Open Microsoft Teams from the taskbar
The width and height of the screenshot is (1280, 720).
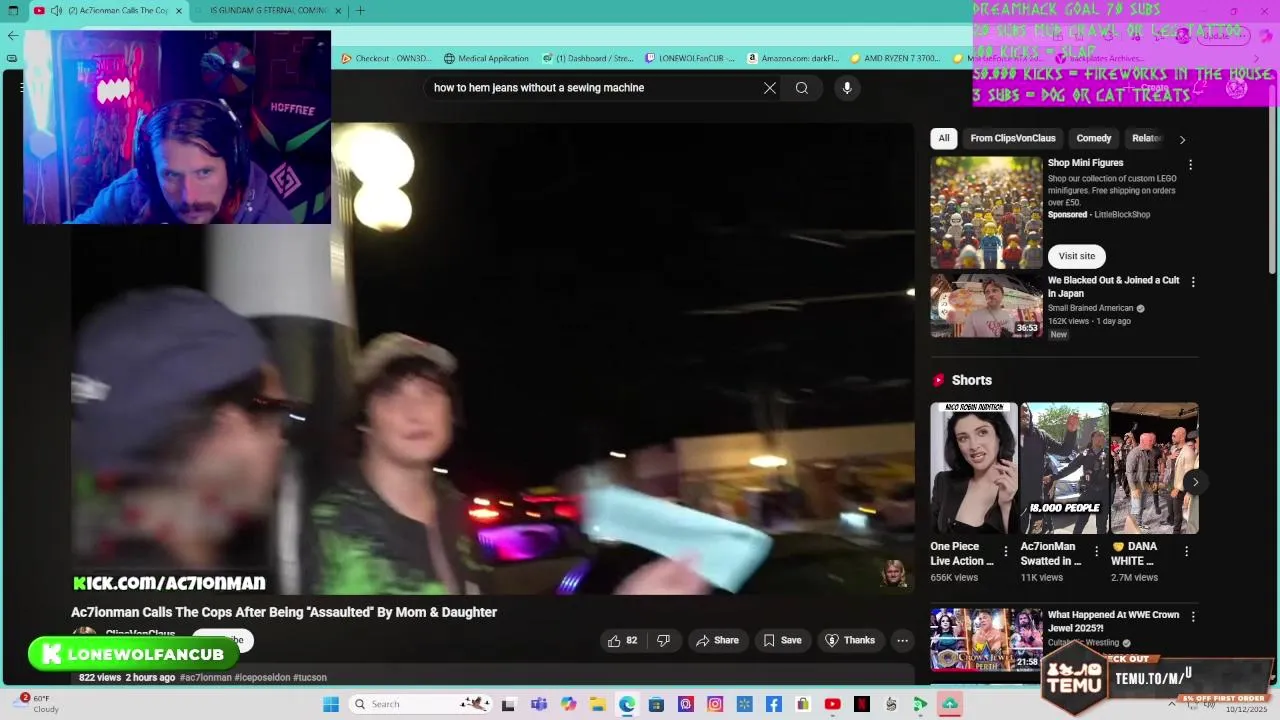pyautogui.click(x=539, y=704)
